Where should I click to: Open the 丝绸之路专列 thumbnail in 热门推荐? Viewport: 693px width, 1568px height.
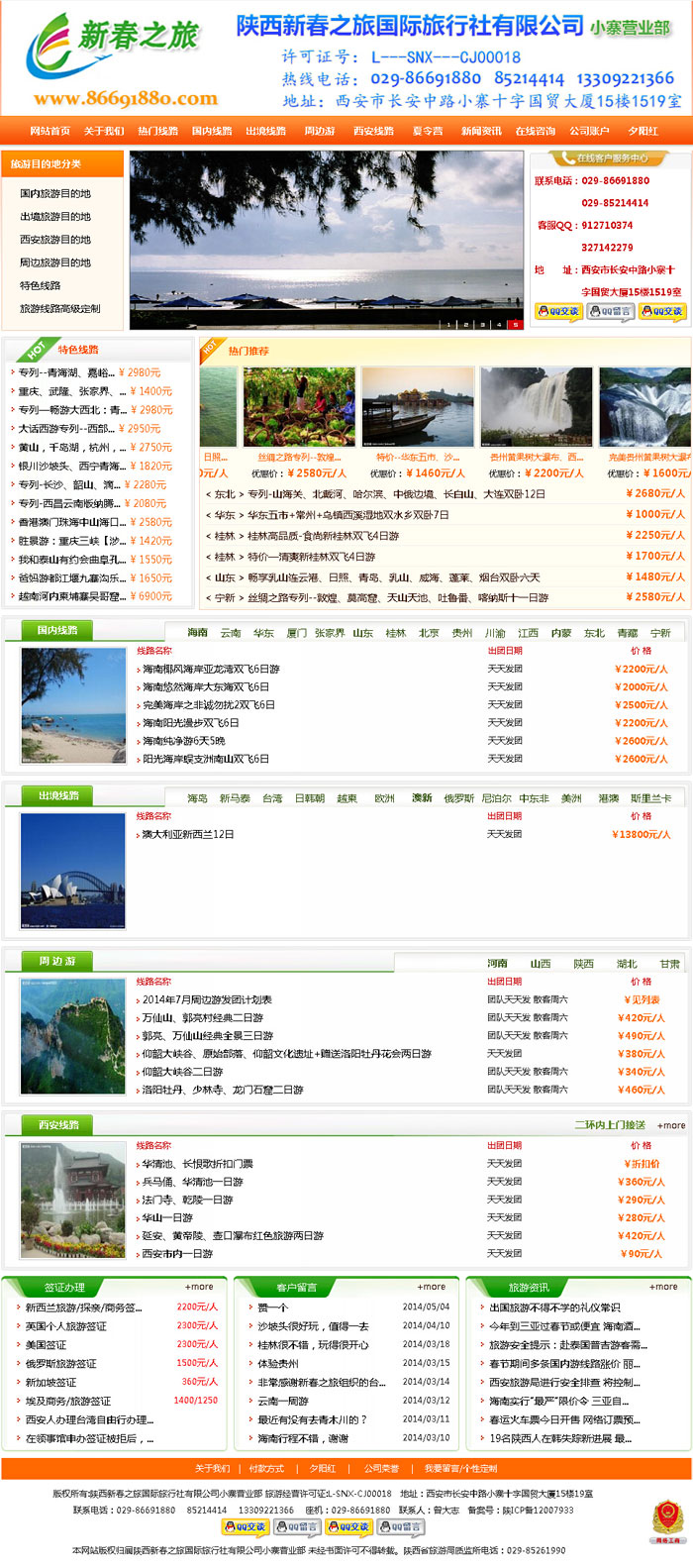tap(299, 406)
